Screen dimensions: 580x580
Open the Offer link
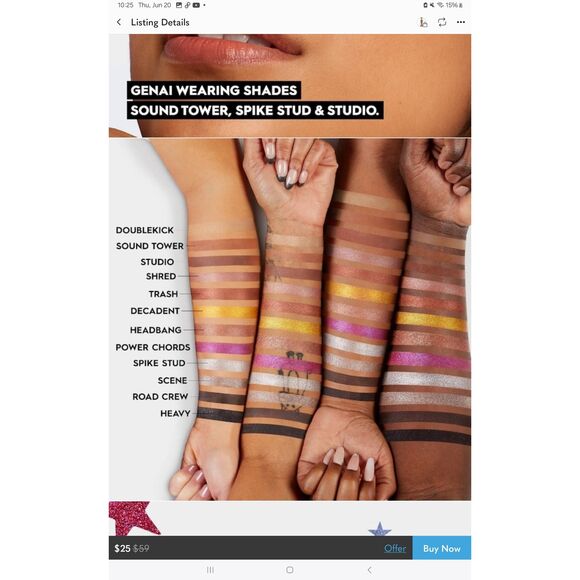(395, 548)
